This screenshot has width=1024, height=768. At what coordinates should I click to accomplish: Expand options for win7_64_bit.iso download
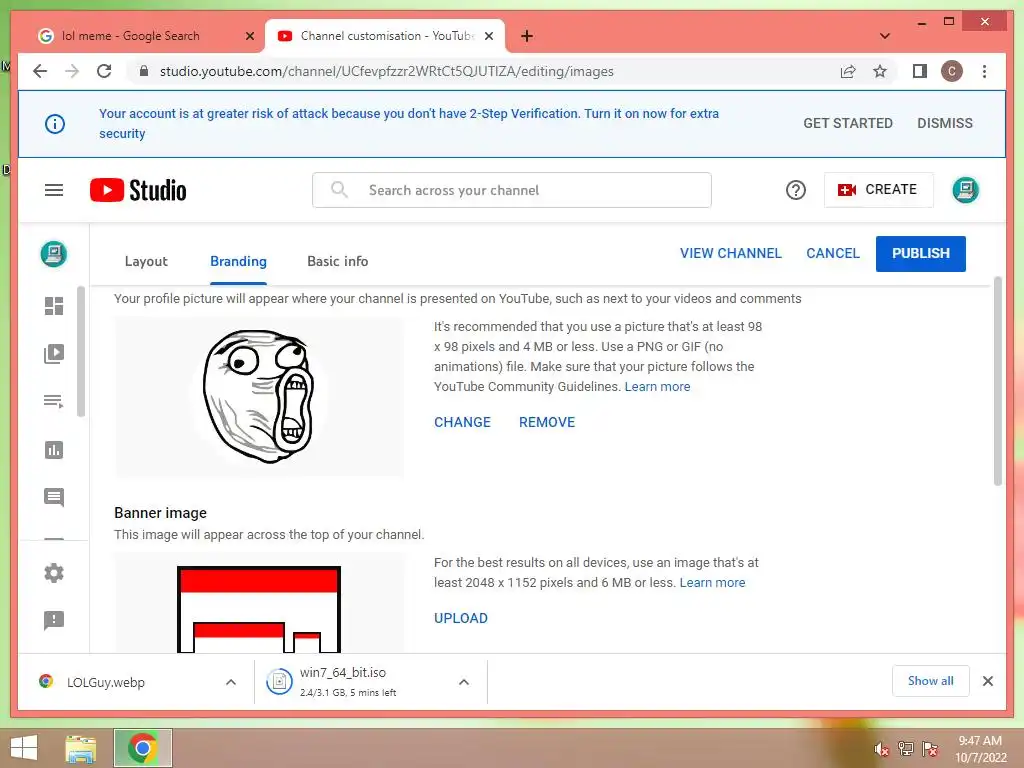[464, 682]
